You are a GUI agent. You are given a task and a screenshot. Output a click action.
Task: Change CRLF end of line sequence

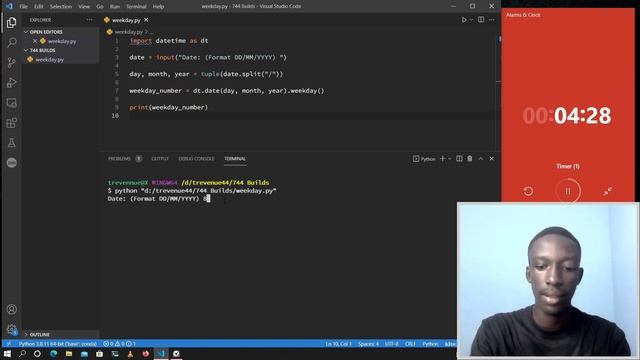coord(410,344)
